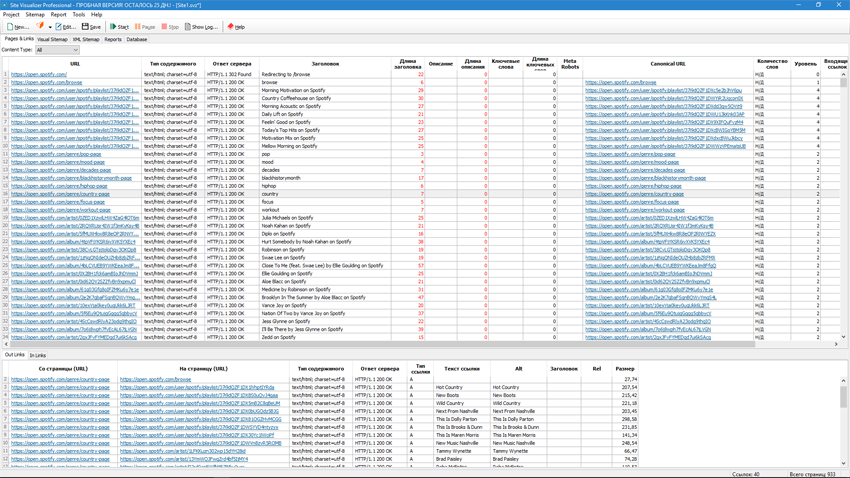
Task: Click the Help toolbar icon
Action: pos(236,27)
